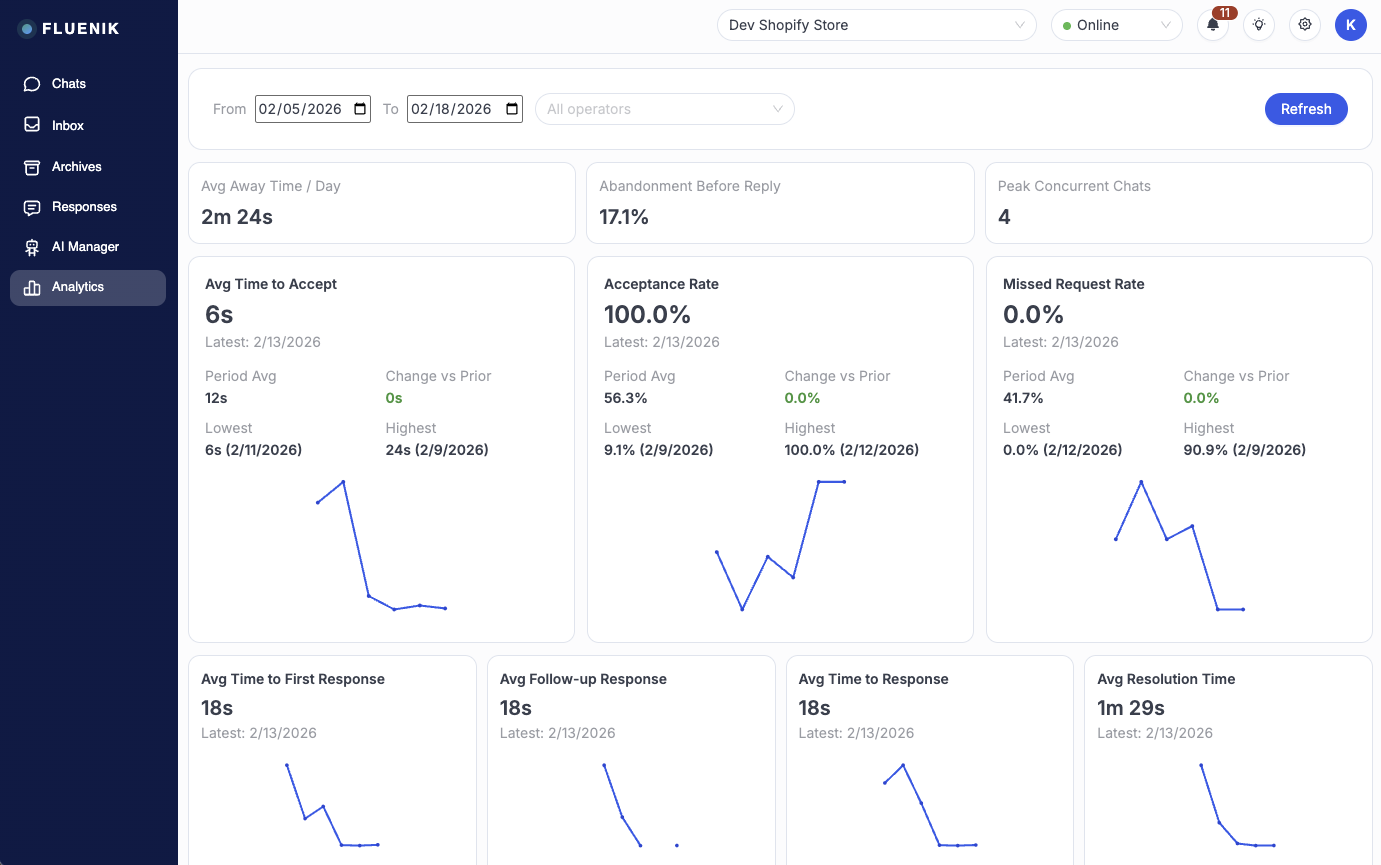Open settings gear icon

[x=1304, y=26]
